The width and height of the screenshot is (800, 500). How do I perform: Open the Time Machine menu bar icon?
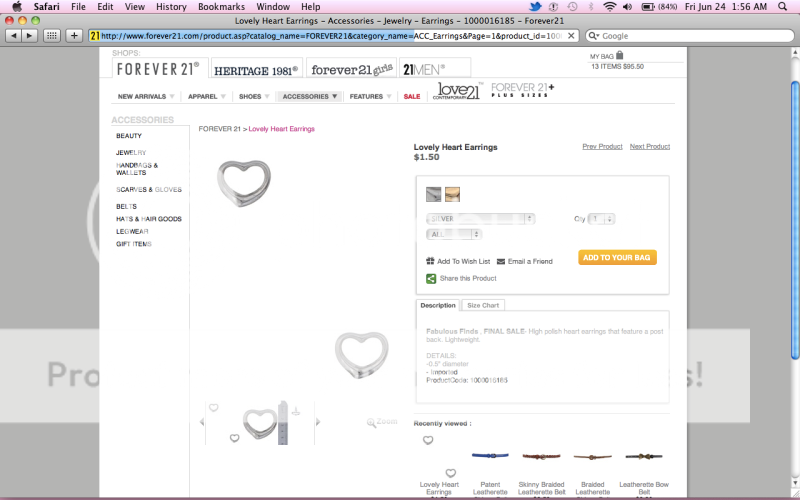coord(572,7)
